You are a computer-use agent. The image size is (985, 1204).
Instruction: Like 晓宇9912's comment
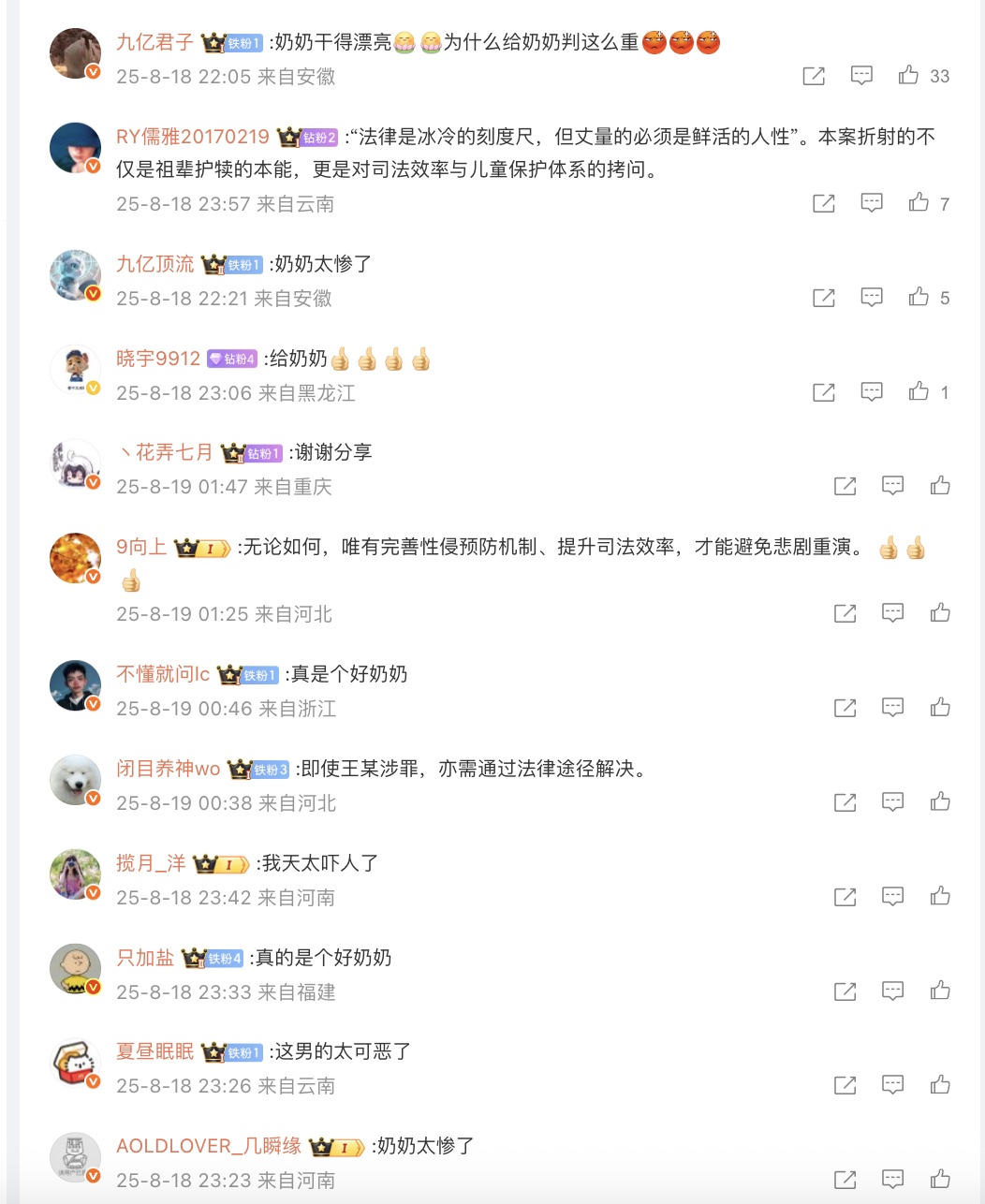click(919, 391)
